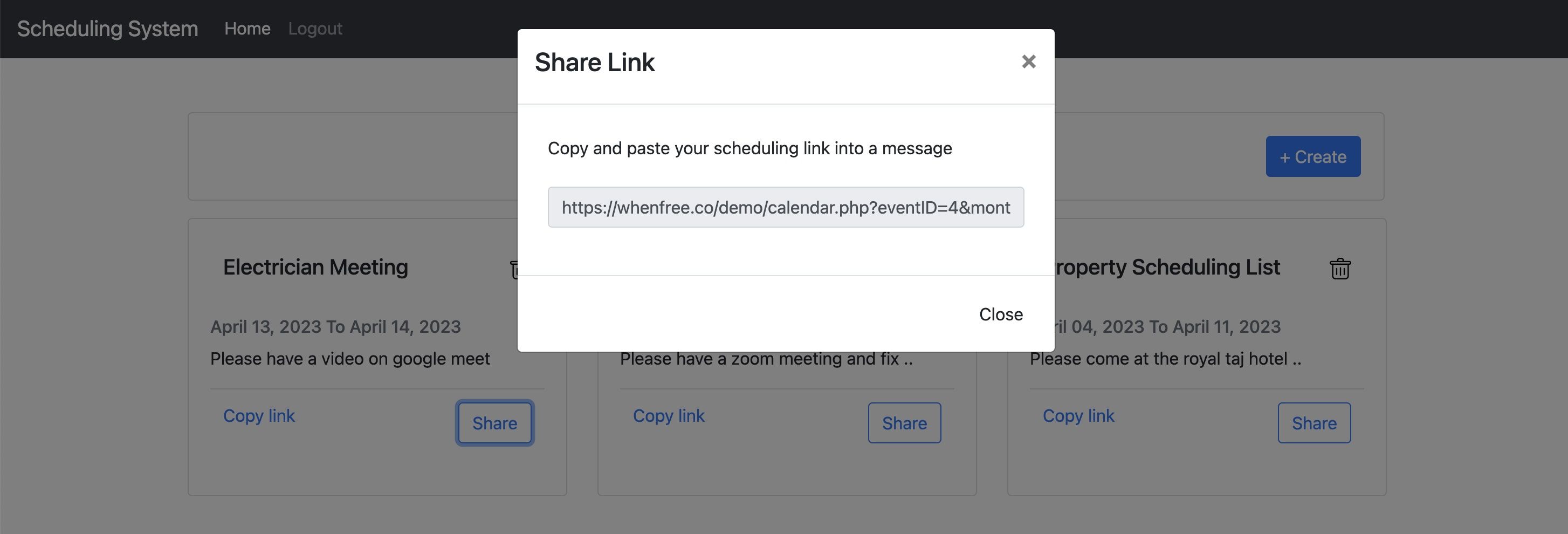Image resolution: width=1568 pixels, height=534 pixels.
Task: Click the royal taj hotel description text
Action: click(x=1165, y=359)
